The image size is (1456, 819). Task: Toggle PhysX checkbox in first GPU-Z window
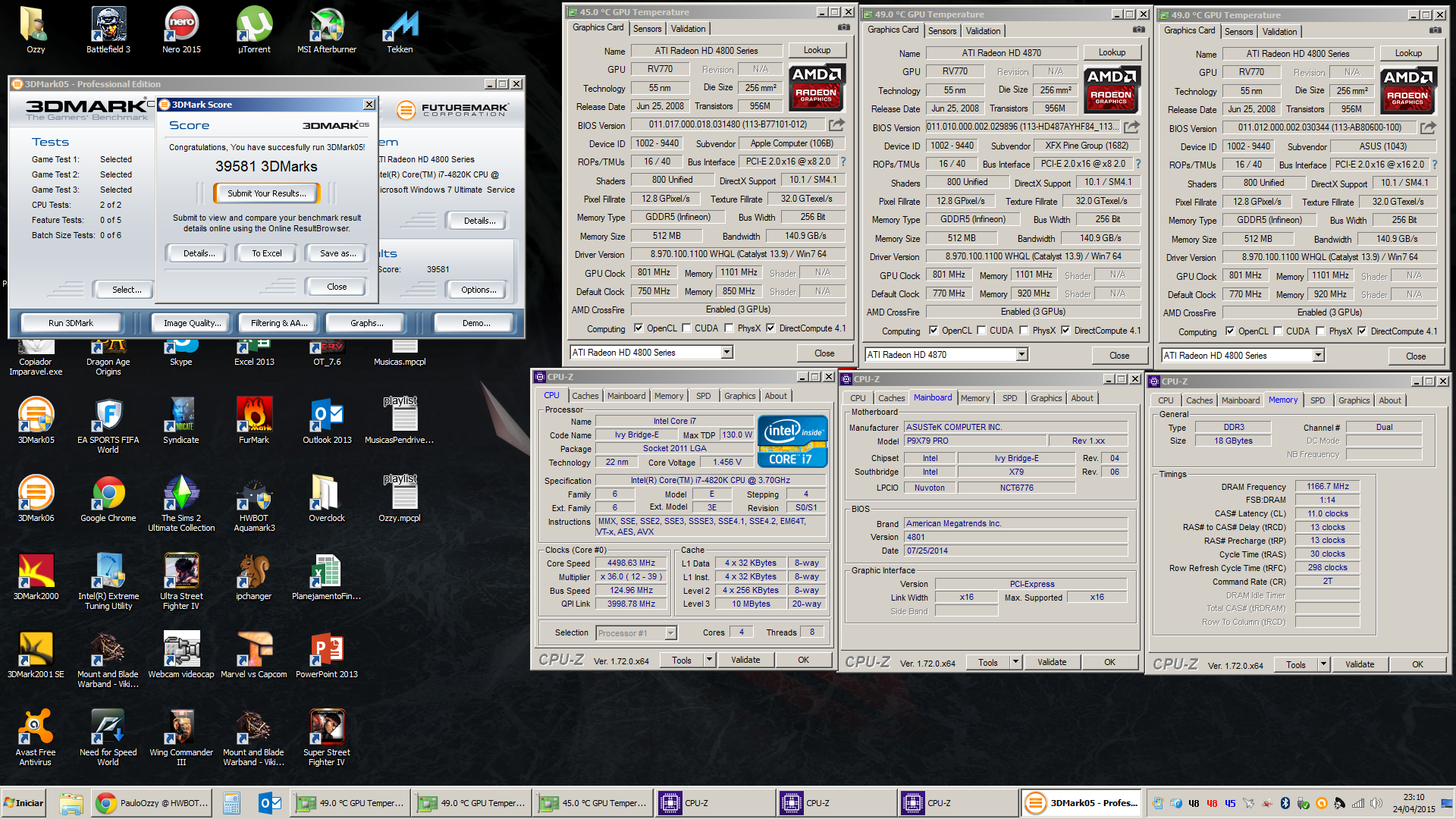tap(730, 328)
